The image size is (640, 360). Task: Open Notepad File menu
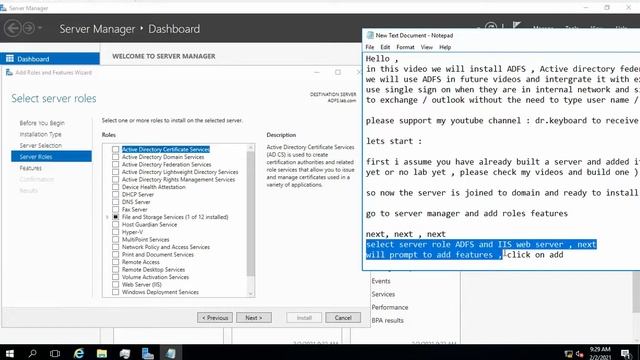[370, 47]
